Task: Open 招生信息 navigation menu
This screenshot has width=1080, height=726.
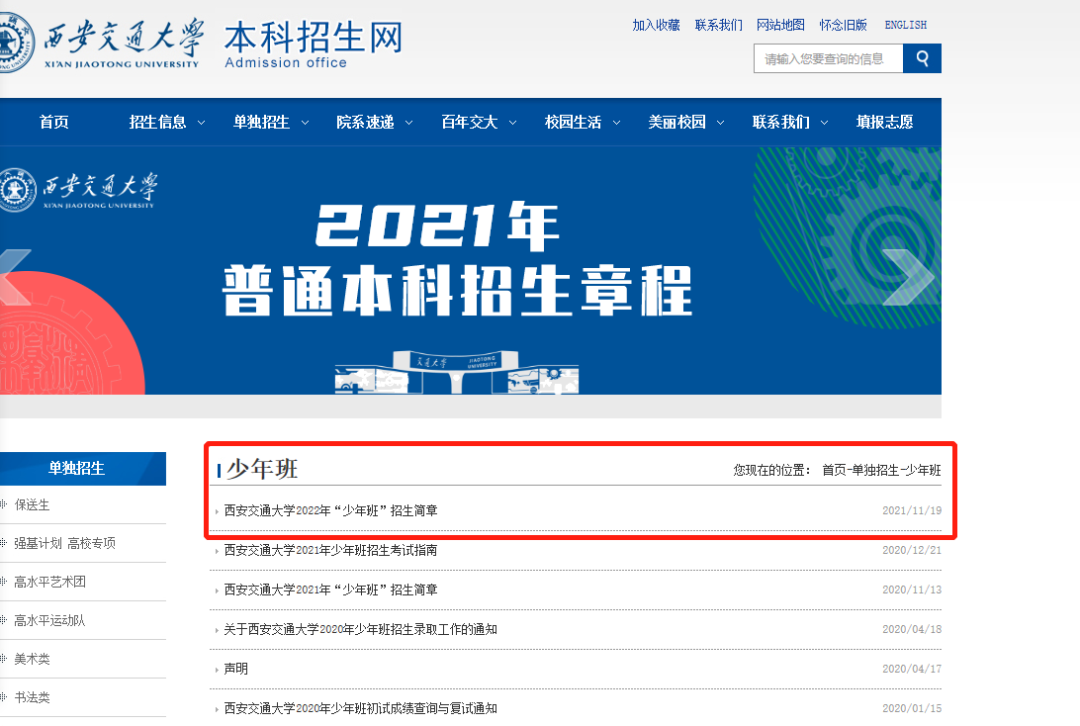Action: pyautogui.click(x=158, y=122)
